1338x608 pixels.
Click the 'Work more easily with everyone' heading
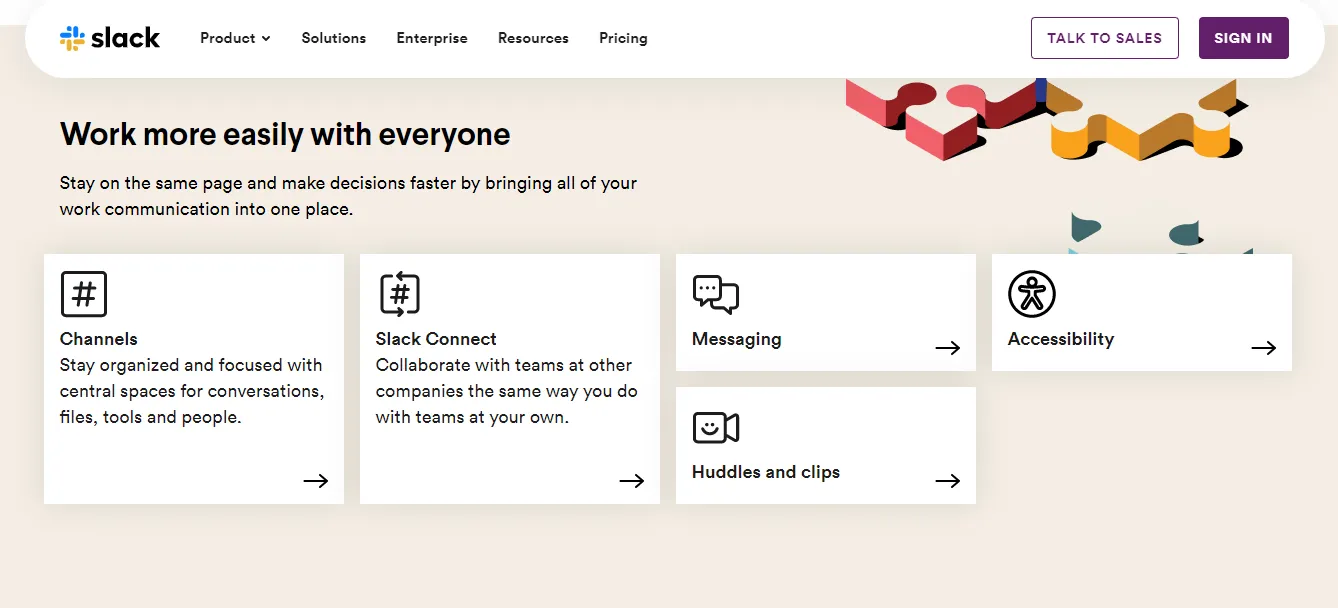point(285,134)
